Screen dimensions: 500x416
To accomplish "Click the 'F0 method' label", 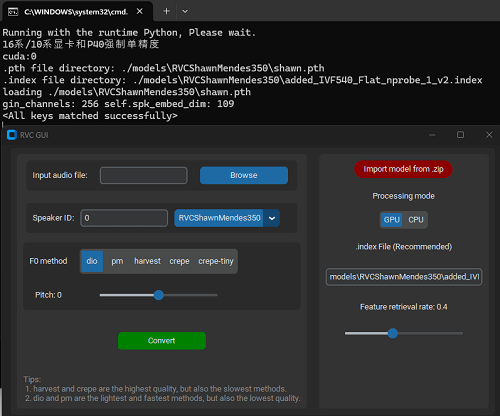I will click(x=48, y=261).
